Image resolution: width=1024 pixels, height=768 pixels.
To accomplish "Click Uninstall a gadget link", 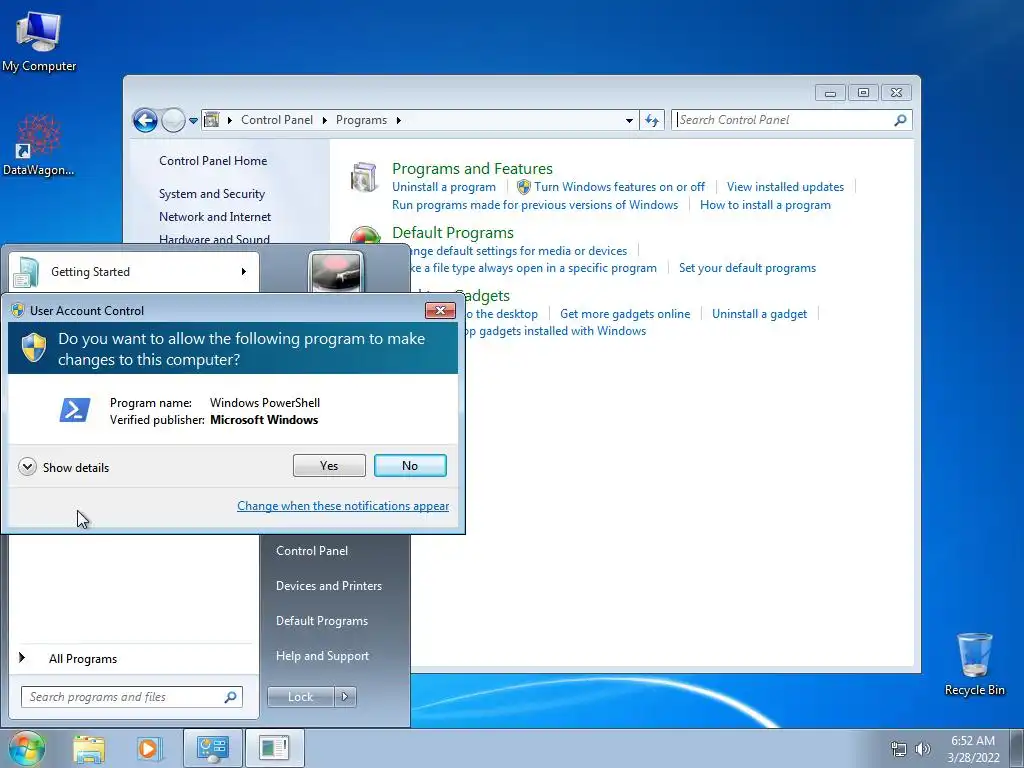I will point(760,314).
